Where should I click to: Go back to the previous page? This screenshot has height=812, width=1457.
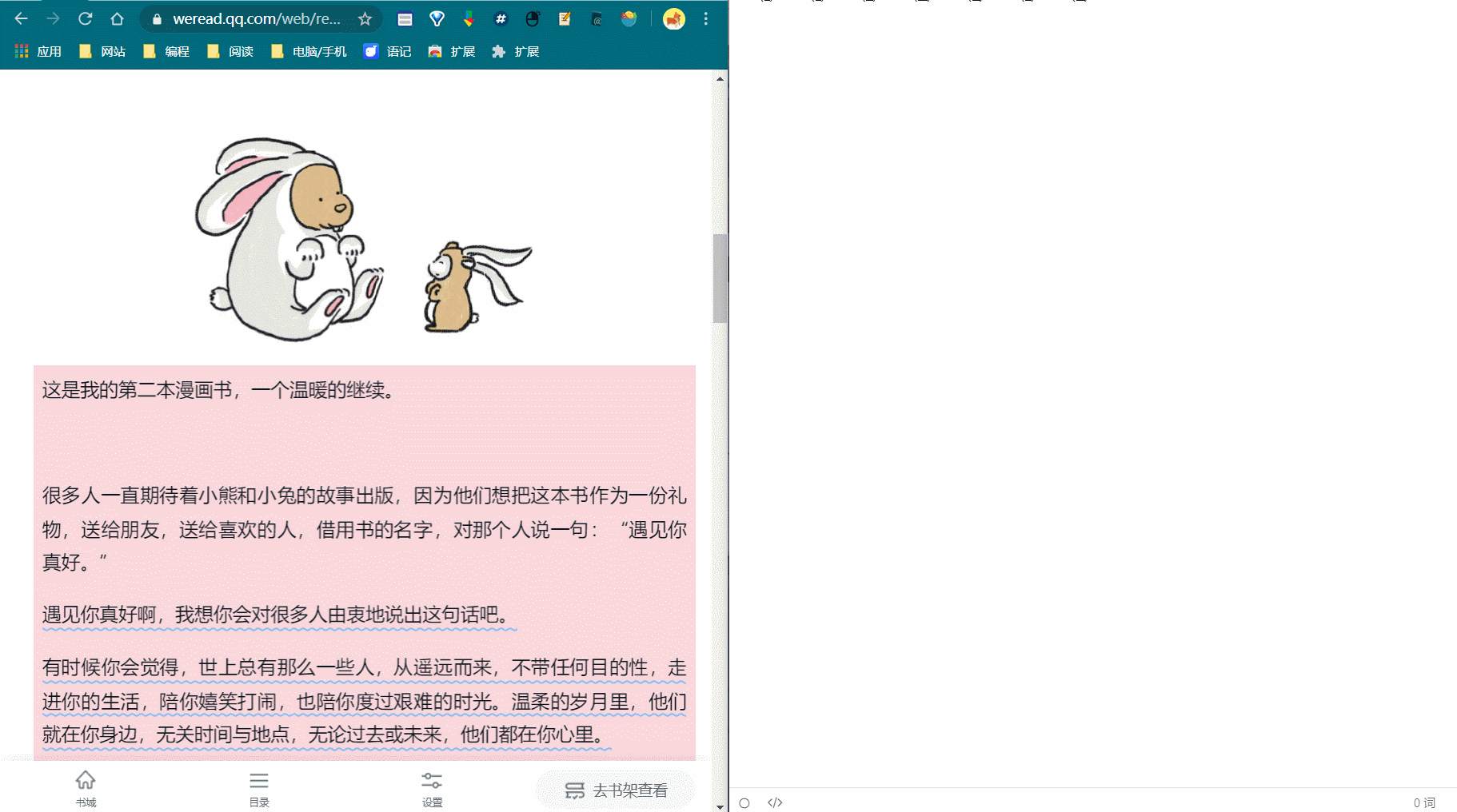pos(22,18)
